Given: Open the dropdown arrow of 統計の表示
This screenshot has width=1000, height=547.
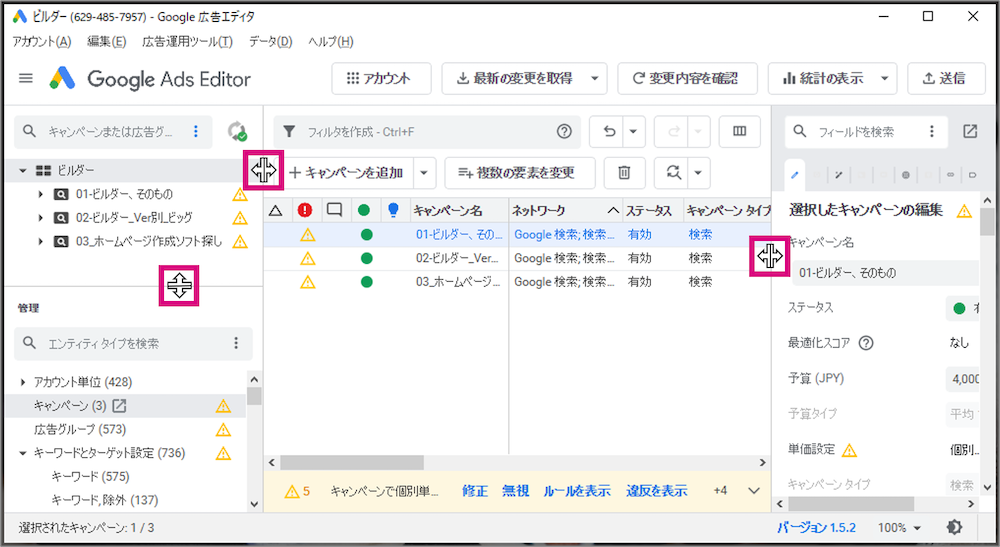Looking at the screenshot, I should point(885,78).
